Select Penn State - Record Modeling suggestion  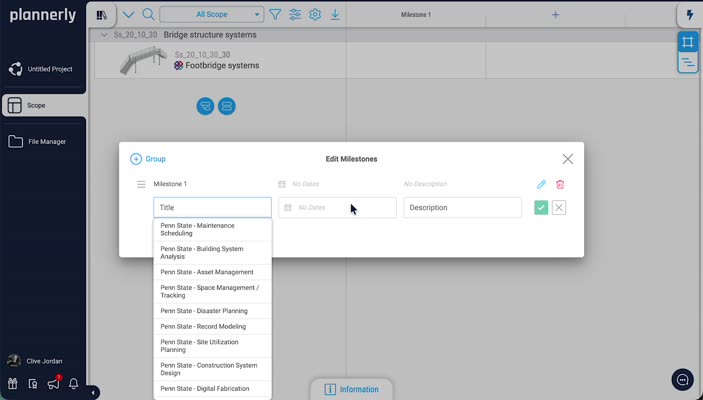click(x=213, y=326)
